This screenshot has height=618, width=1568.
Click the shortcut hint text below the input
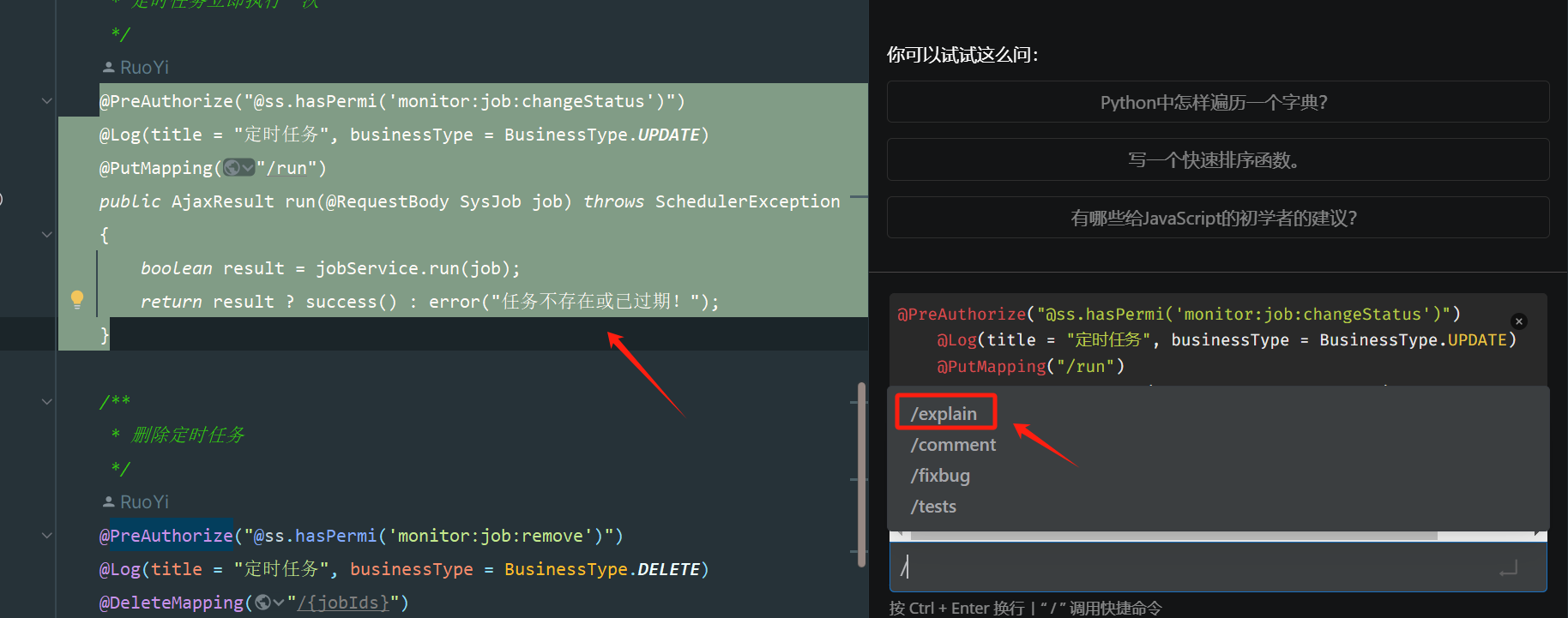(1026, 608)
